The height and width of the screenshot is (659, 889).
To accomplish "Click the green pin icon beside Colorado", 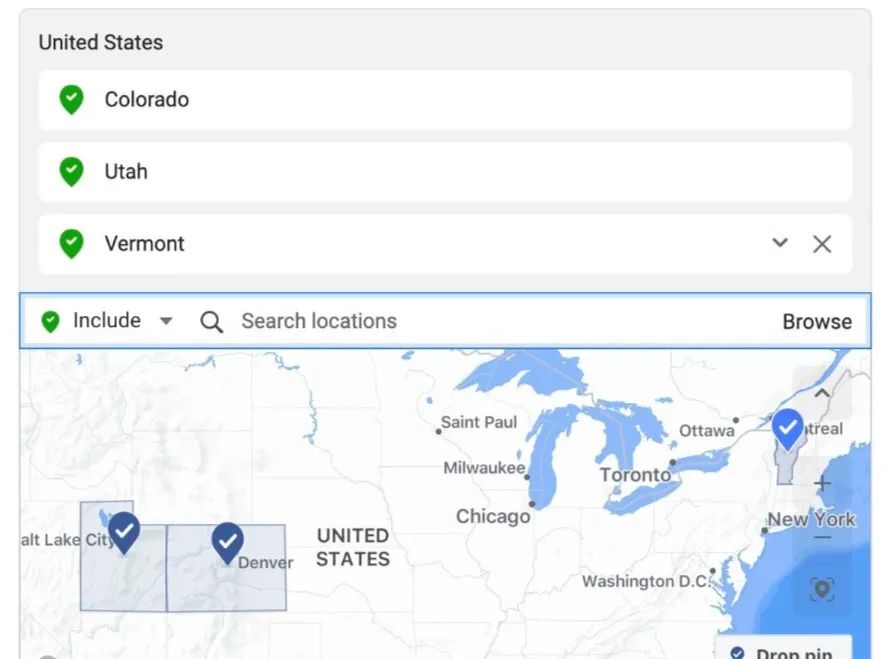I will (71, 99).
